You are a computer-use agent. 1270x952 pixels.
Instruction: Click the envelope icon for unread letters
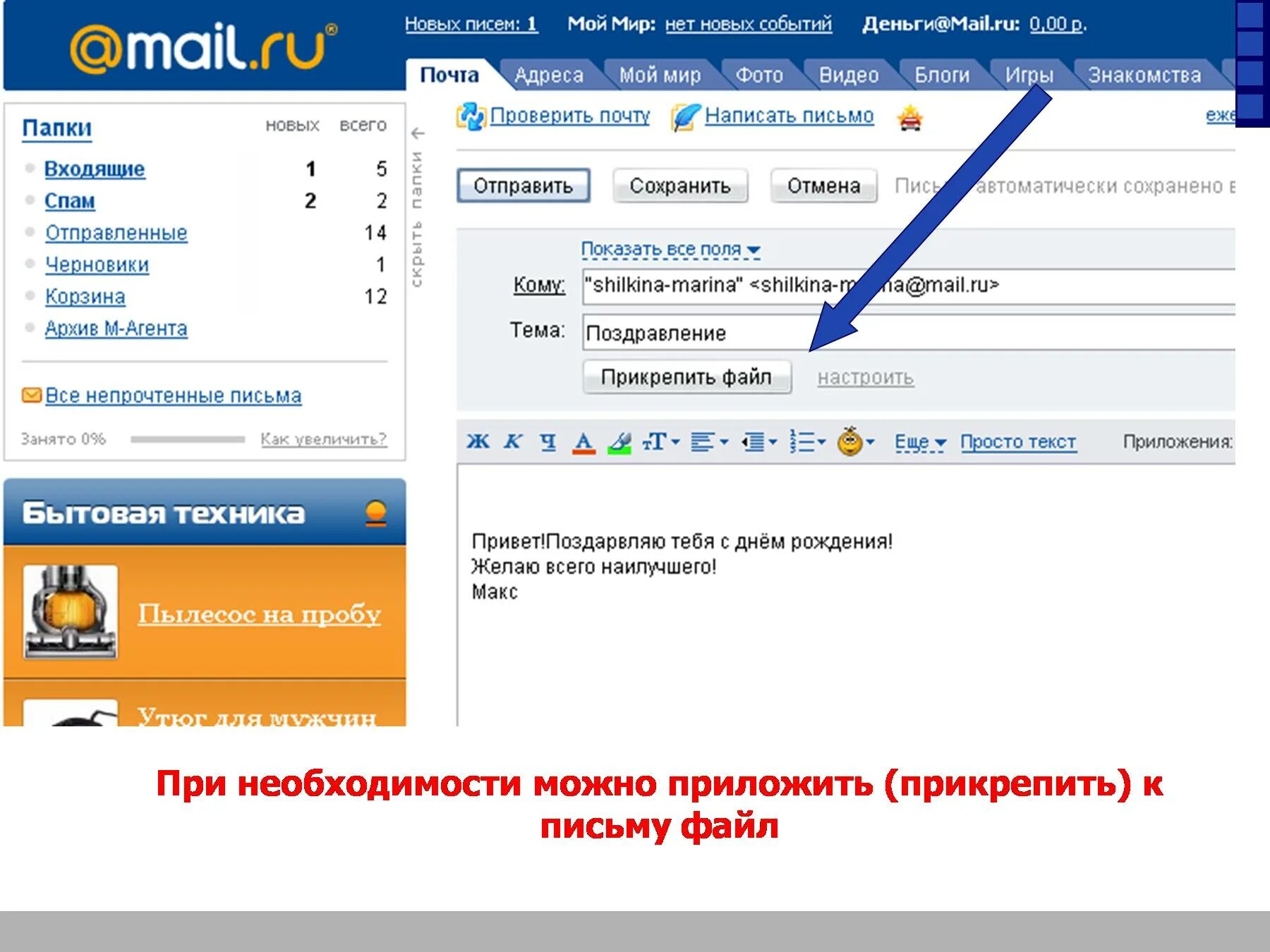32,395
